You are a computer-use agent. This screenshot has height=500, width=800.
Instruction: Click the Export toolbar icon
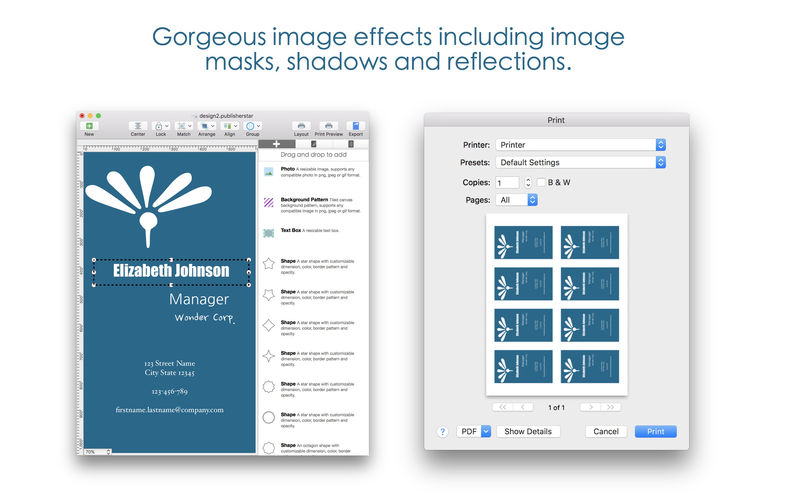click(356, 126)
